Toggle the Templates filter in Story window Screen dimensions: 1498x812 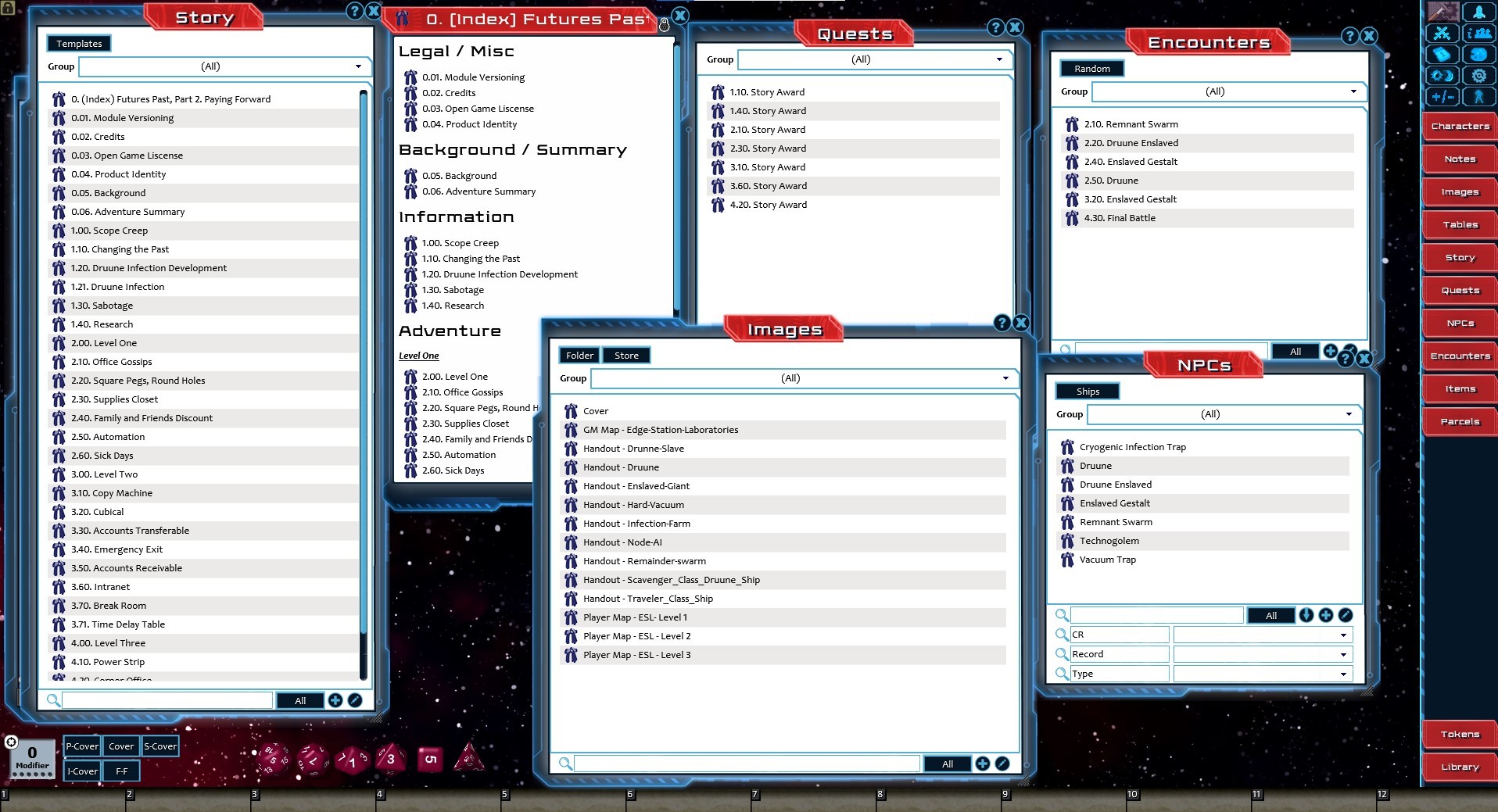tap(78, 43)
